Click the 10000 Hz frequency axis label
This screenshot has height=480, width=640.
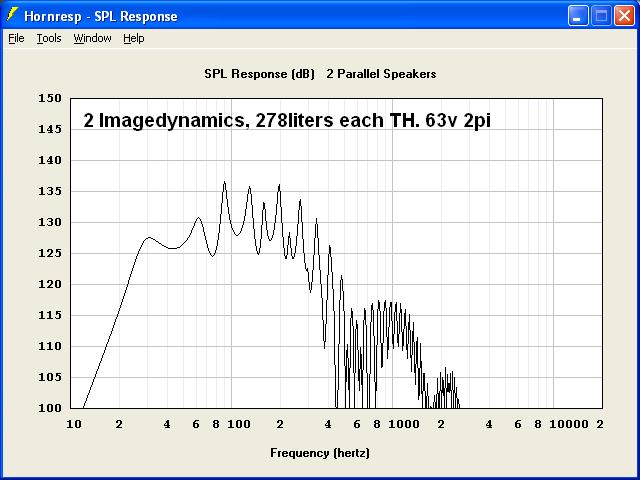569,424
